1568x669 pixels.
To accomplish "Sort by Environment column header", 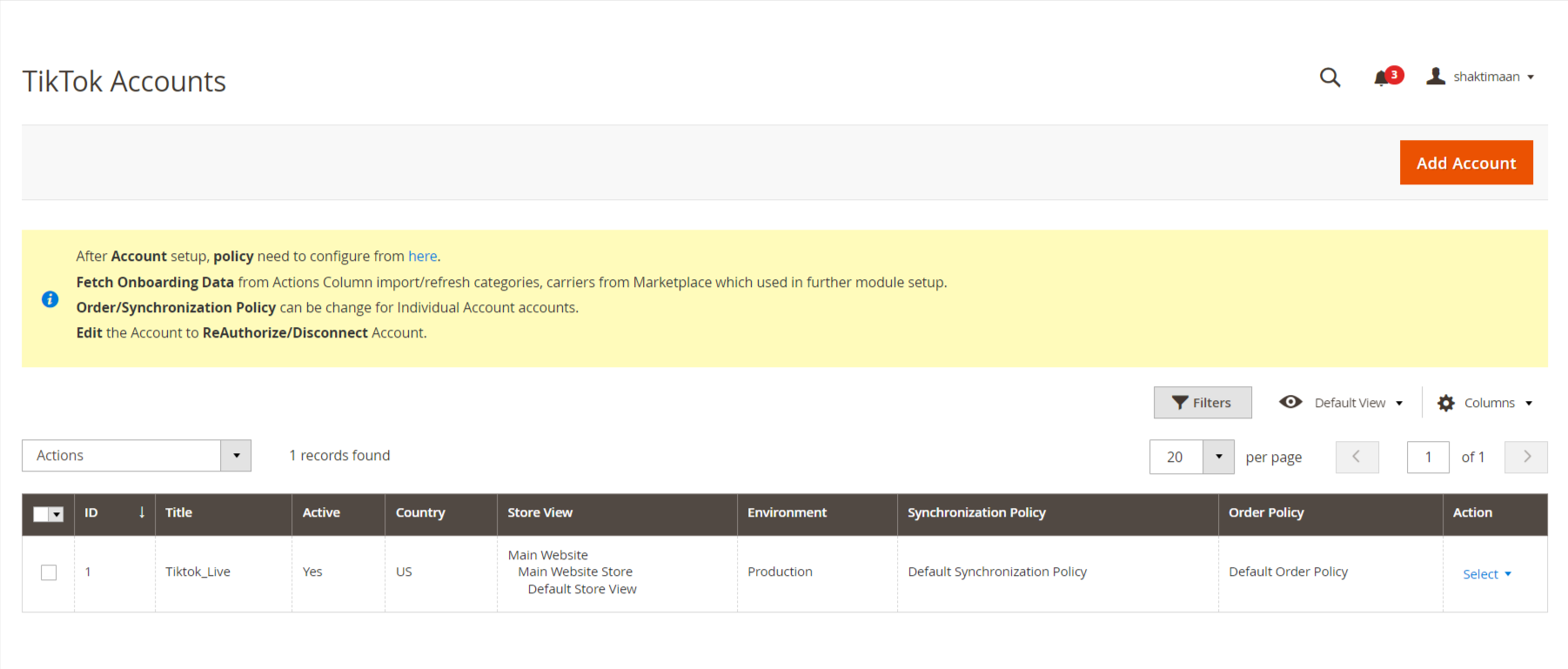I will (787, 512).
